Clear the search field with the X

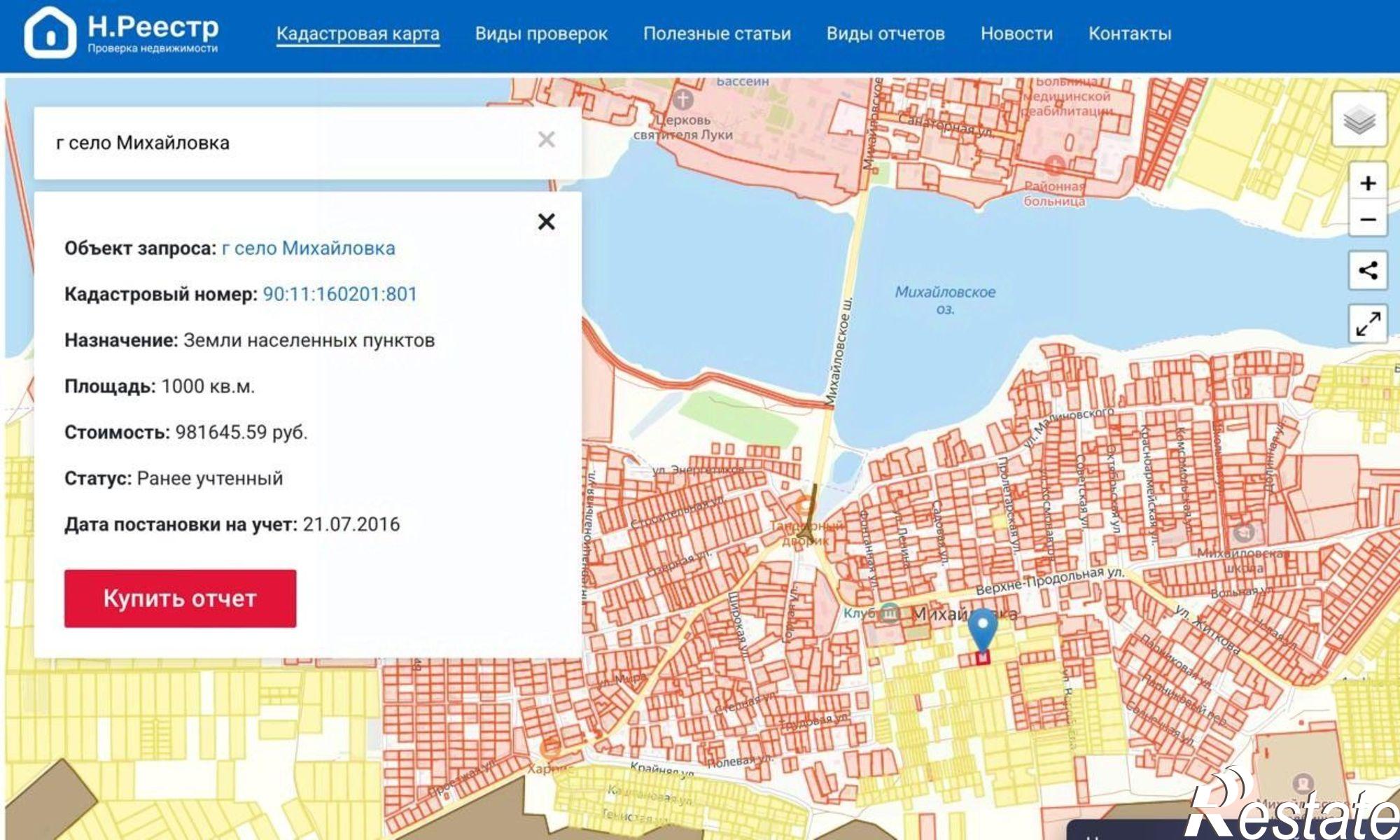click(547, 140)
